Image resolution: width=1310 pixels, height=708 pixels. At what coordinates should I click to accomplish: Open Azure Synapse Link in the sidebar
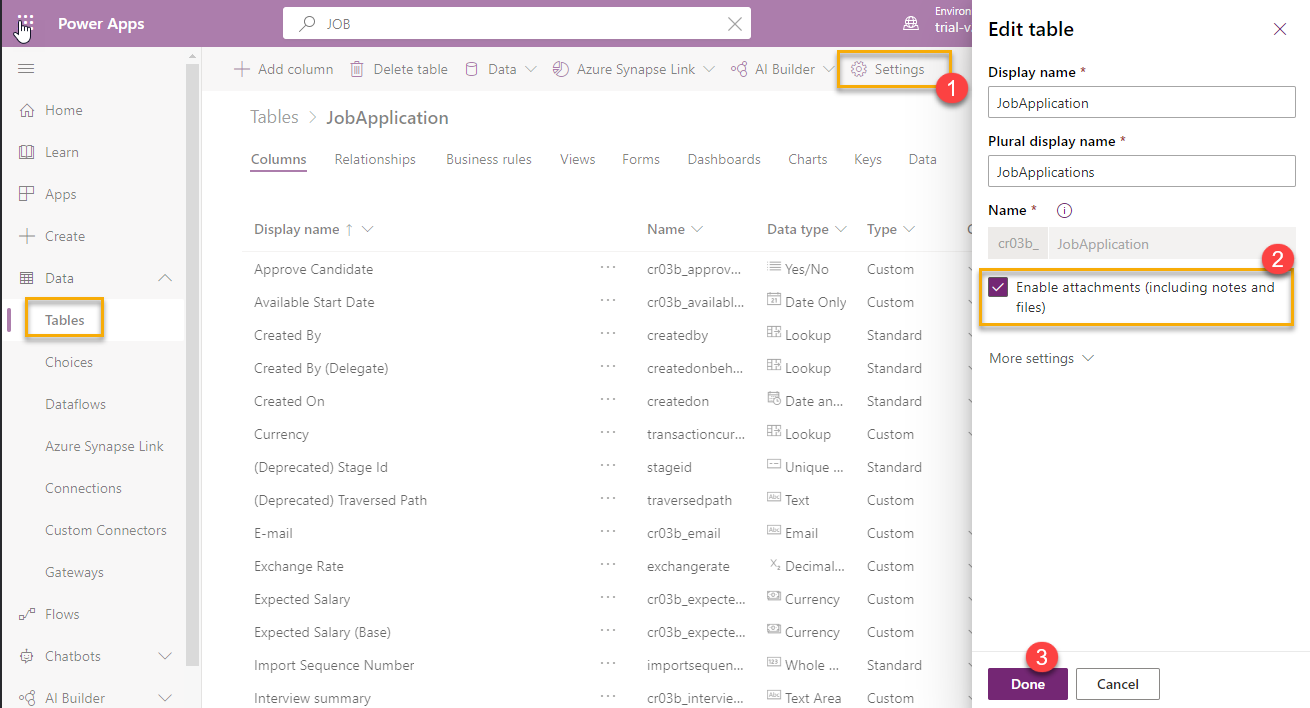tap(104, 446)
